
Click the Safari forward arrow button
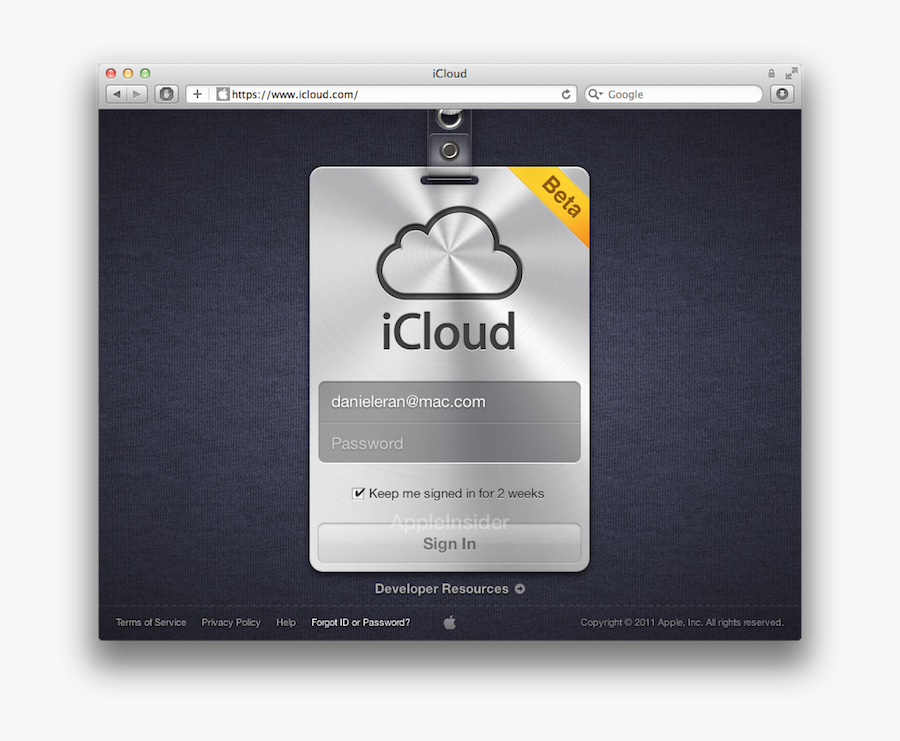pos(137,94)
